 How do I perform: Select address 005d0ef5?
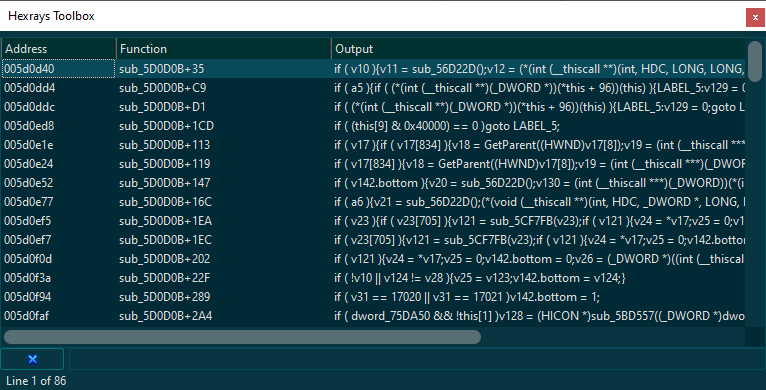tap(28, 221)
